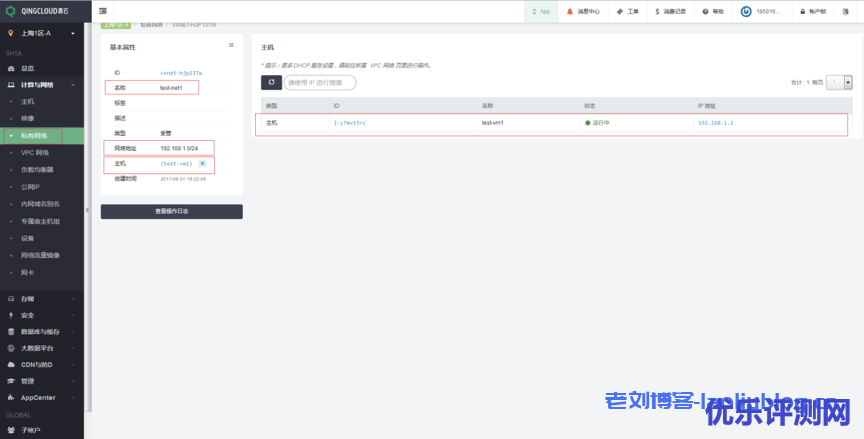The width and height of the screenshot is (864, 439).
Task: Open the 总览 overview page
Action: pos(28,68)
